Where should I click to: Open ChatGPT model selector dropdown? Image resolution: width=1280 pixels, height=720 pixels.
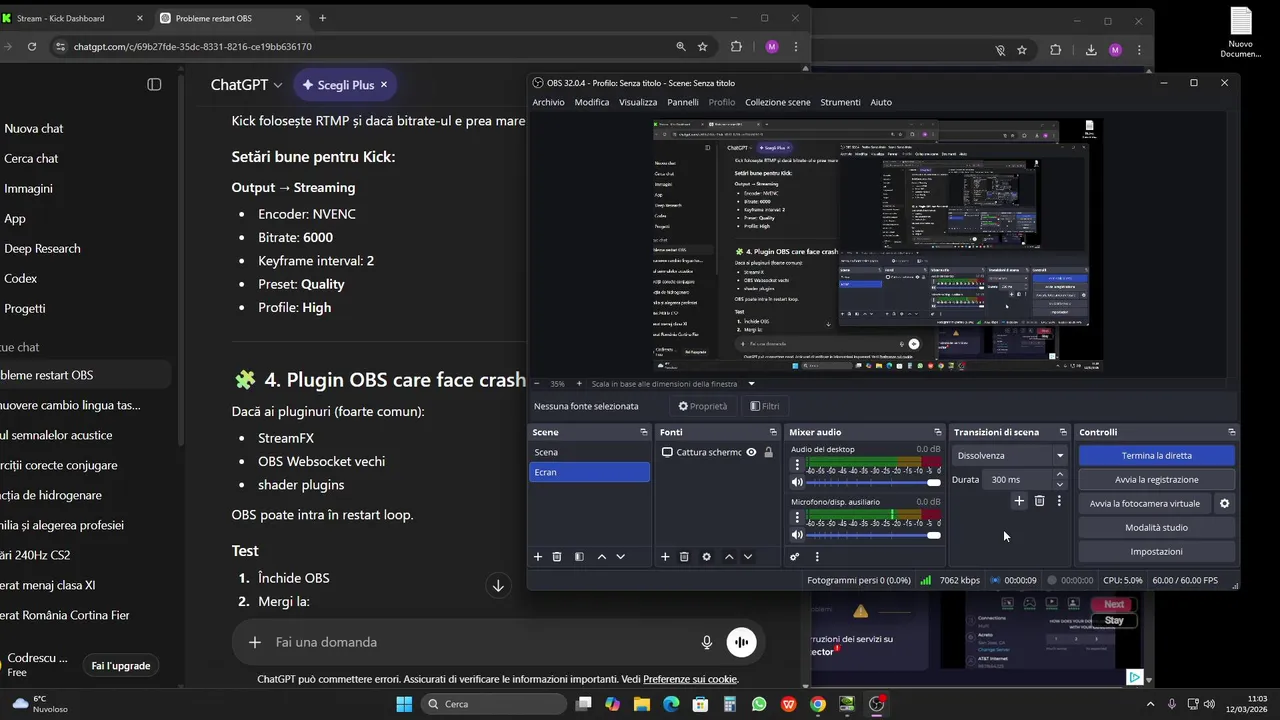pyautogui.click(x=246, y=85)
